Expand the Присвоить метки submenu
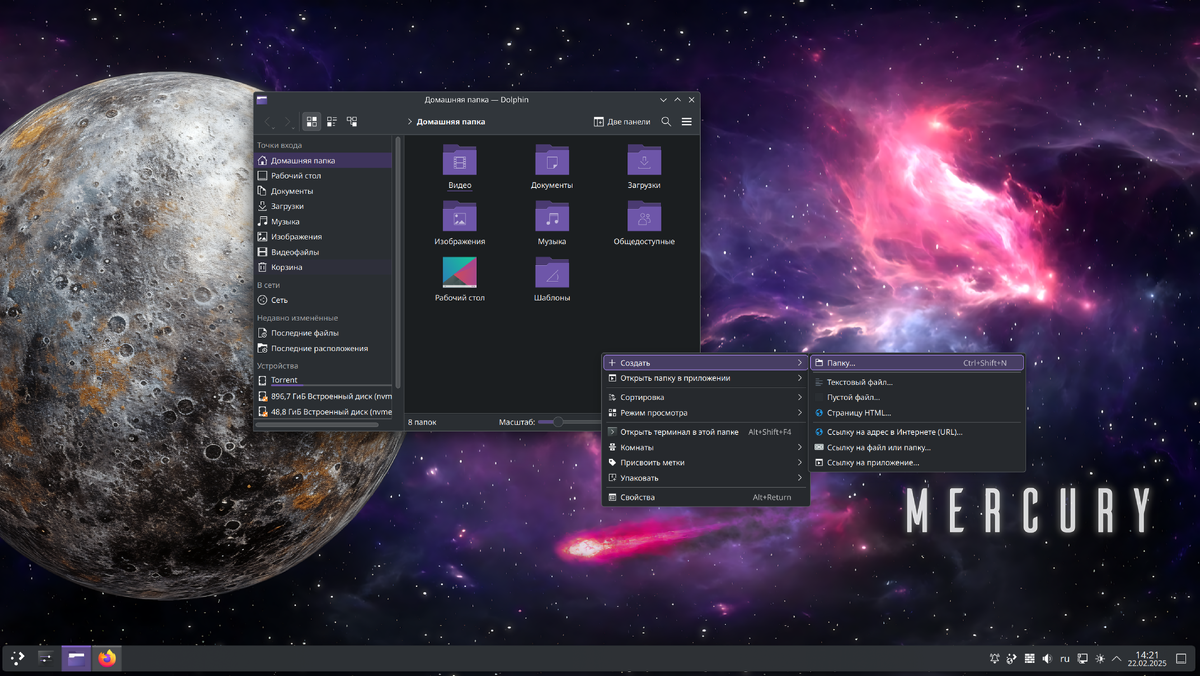 coord(705,462)
